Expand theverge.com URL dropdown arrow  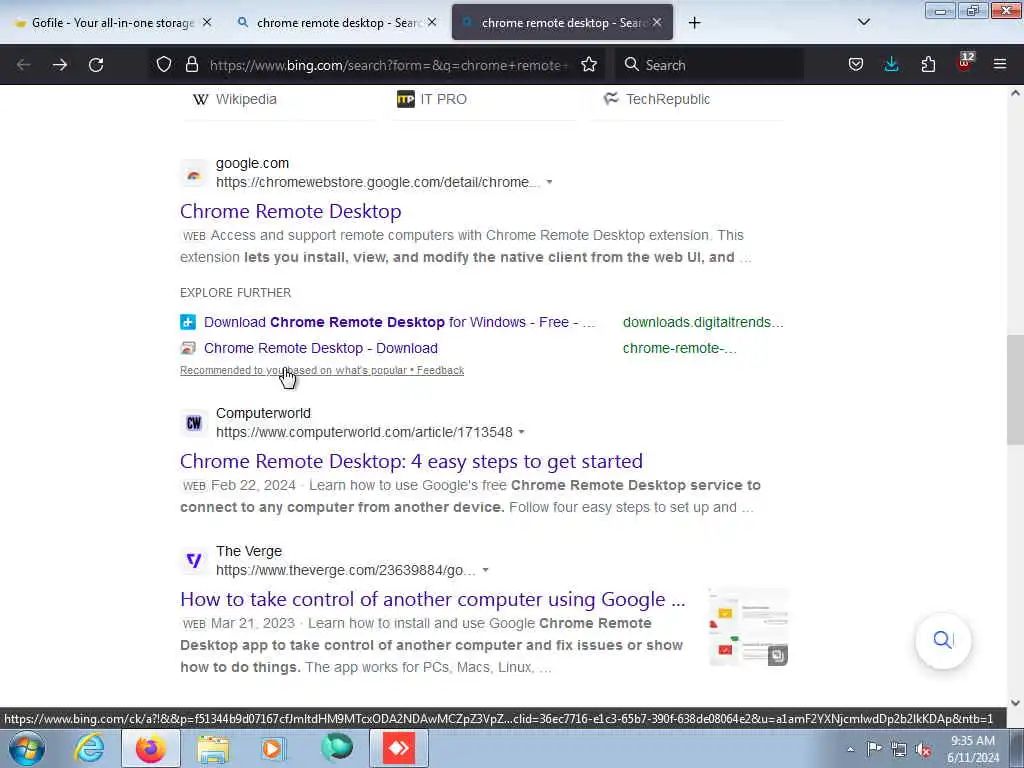click(485, 570)
